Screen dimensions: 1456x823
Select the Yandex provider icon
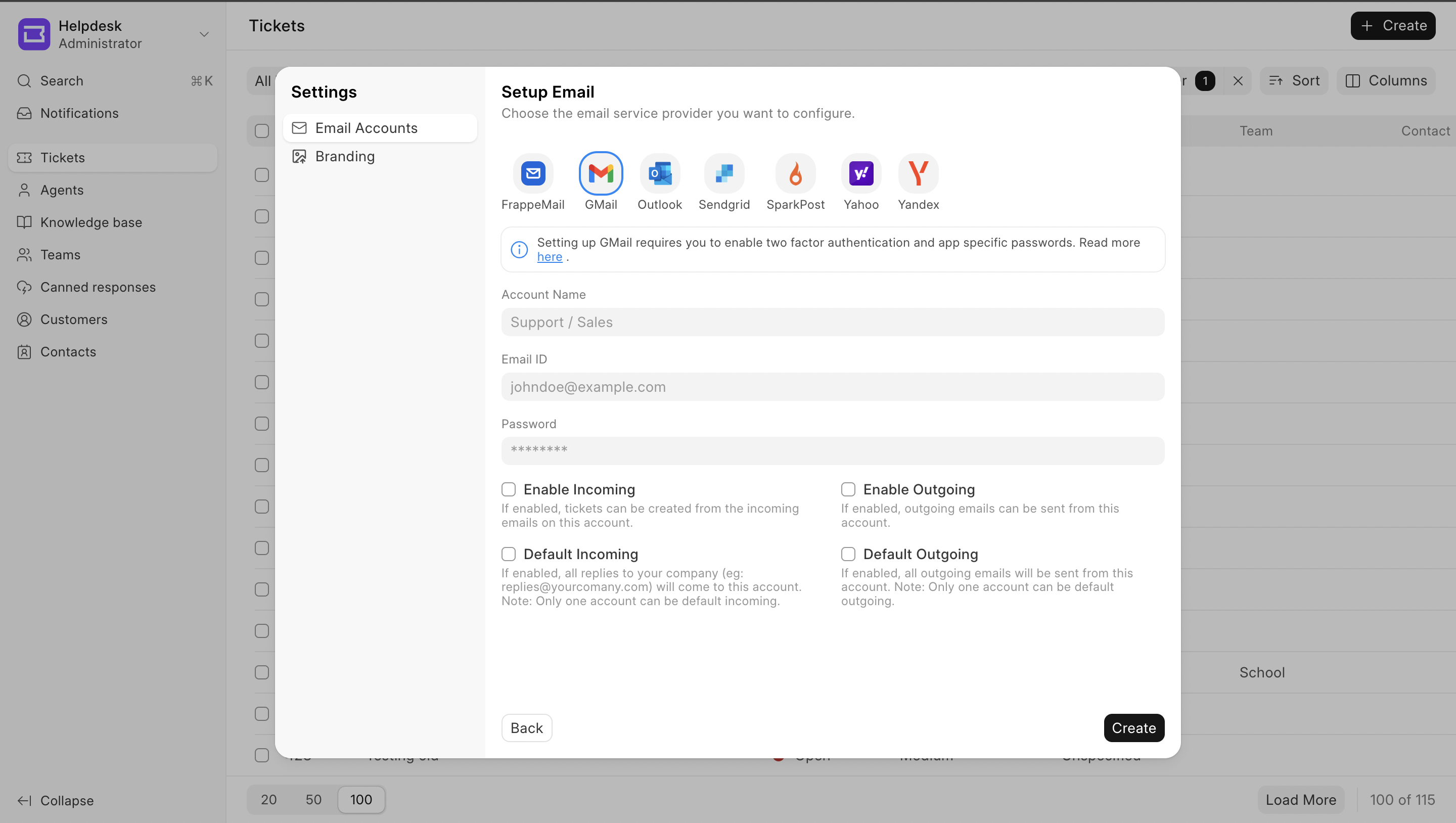(919, 173)
